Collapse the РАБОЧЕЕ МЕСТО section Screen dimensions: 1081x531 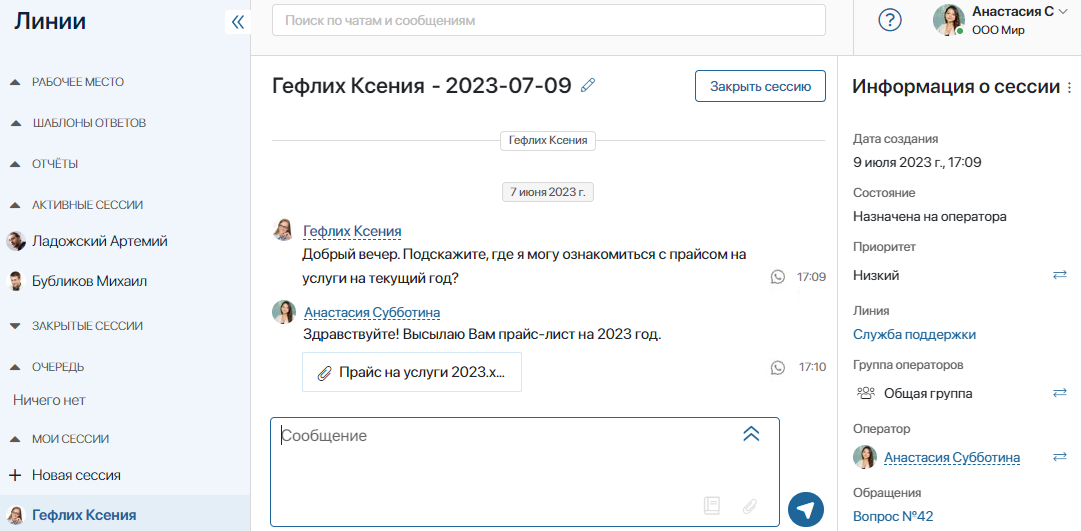[15, 82]
